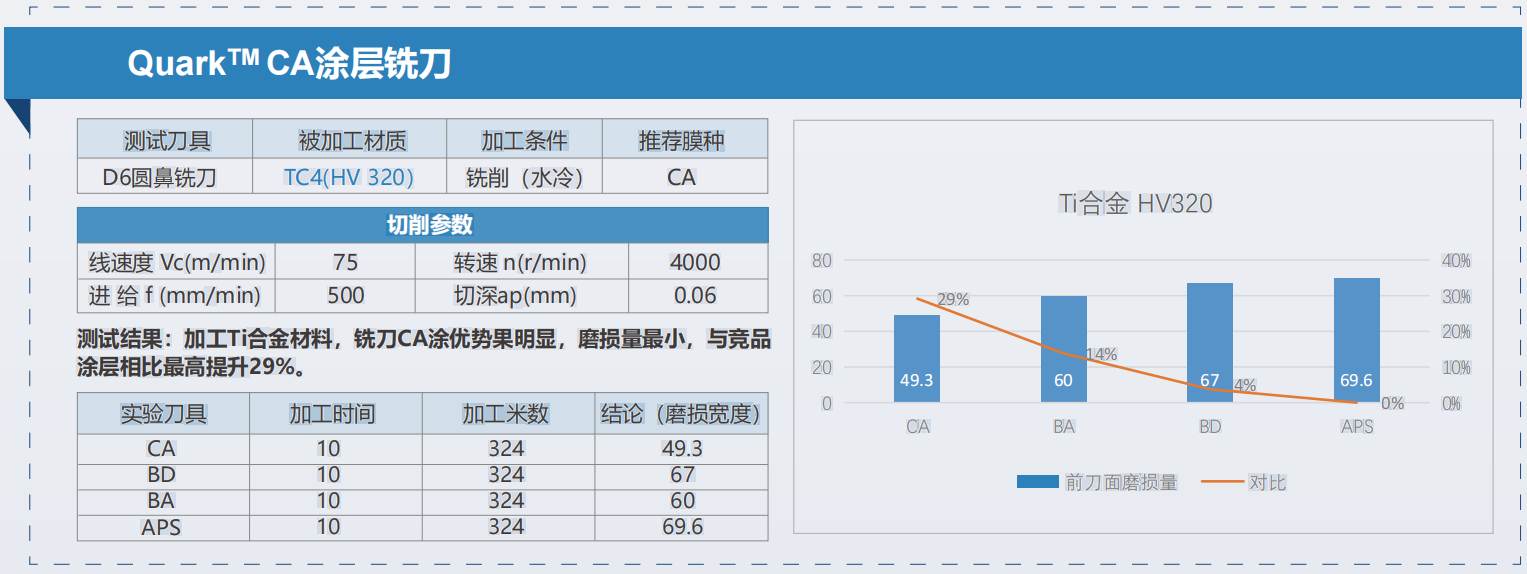Click the 切削参数 table header bar
Screen dimensions: 1527x574
(x=423, y=225)
